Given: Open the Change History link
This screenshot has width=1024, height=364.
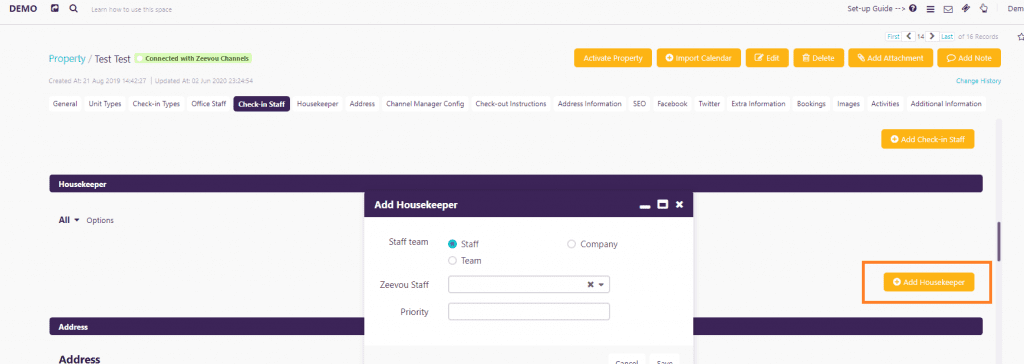Looking at the screenshot, I should tap(978, 81).
